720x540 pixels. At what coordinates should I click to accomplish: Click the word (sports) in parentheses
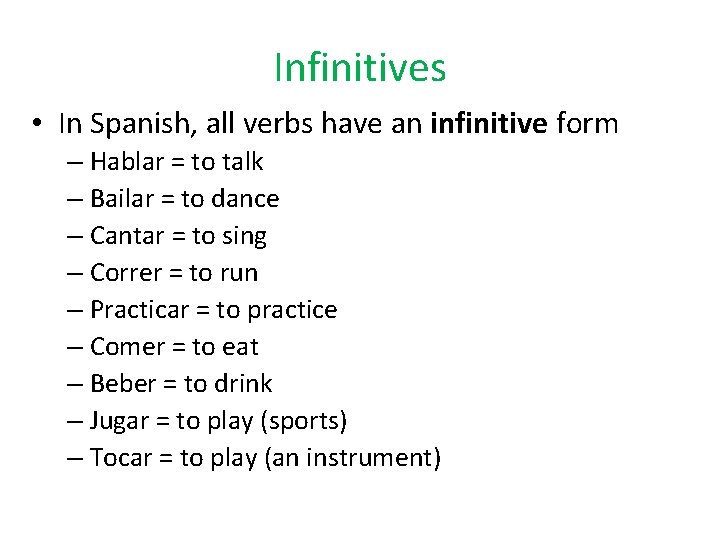[x=303, y=421]
